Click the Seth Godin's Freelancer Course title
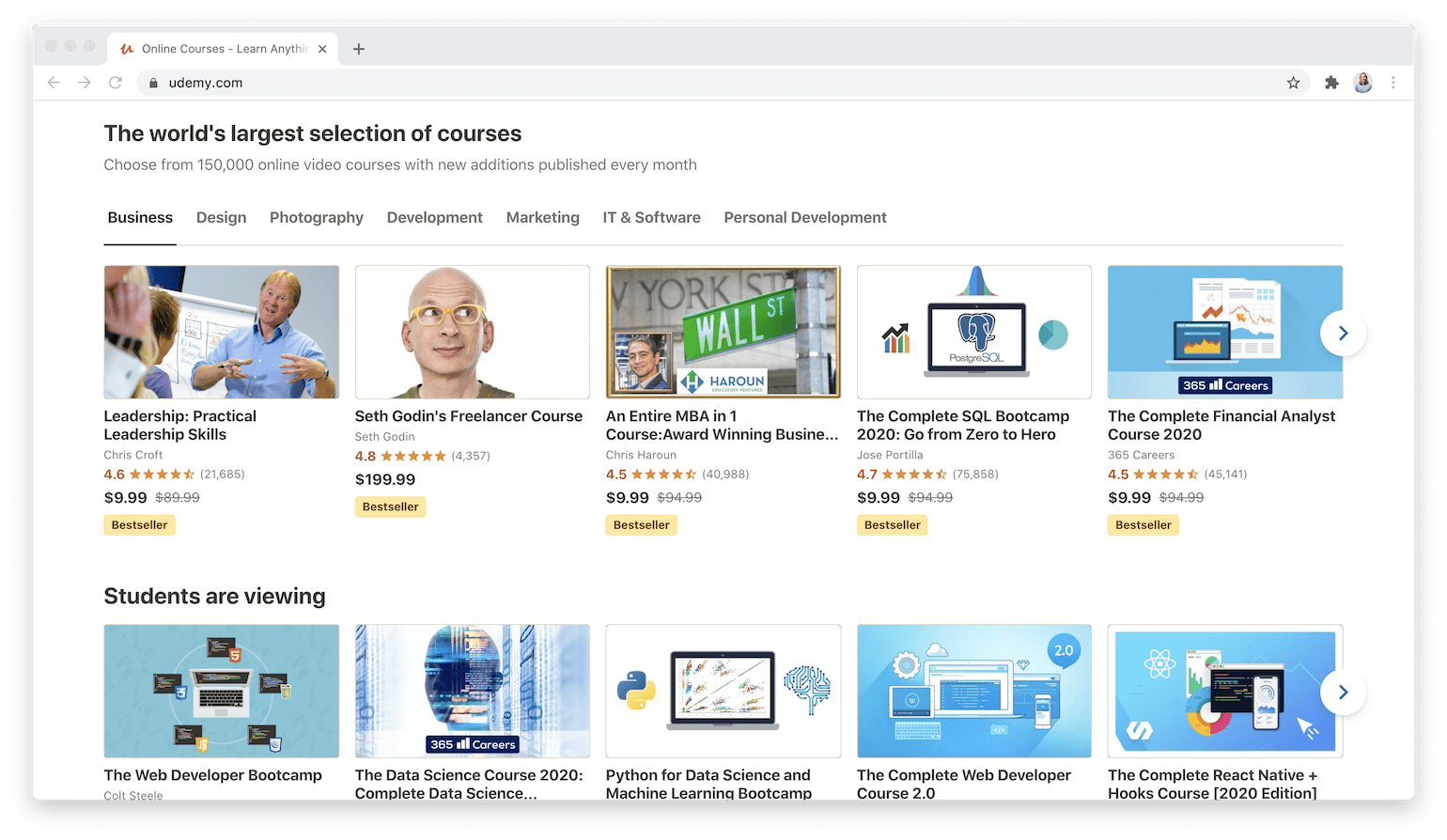This screenshot has width=1447, height=840. click(469, 416)
